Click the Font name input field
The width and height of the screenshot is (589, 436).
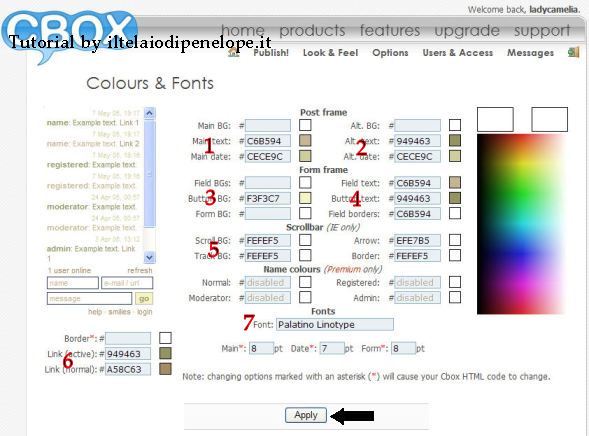click(x=335, y=324)
